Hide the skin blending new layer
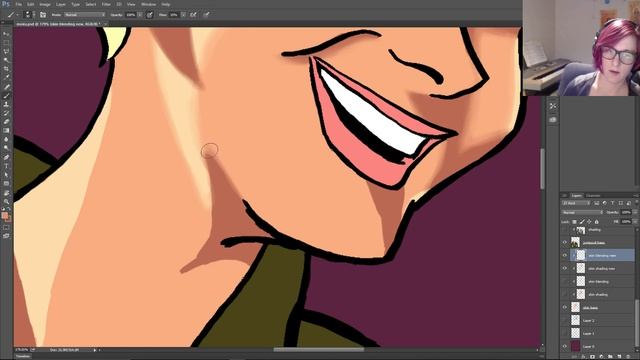Image resolution: width=640 pixels, height=360 pixels. point(565,256)
